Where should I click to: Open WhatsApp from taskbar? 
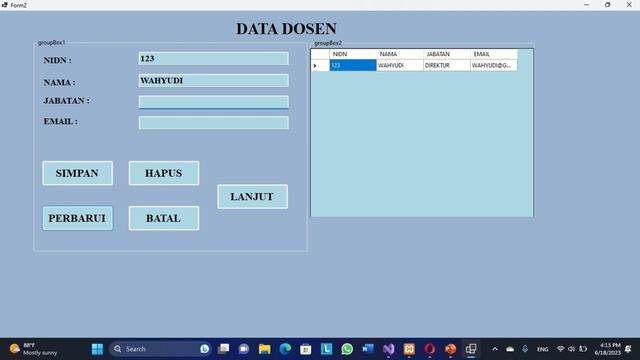347,349
